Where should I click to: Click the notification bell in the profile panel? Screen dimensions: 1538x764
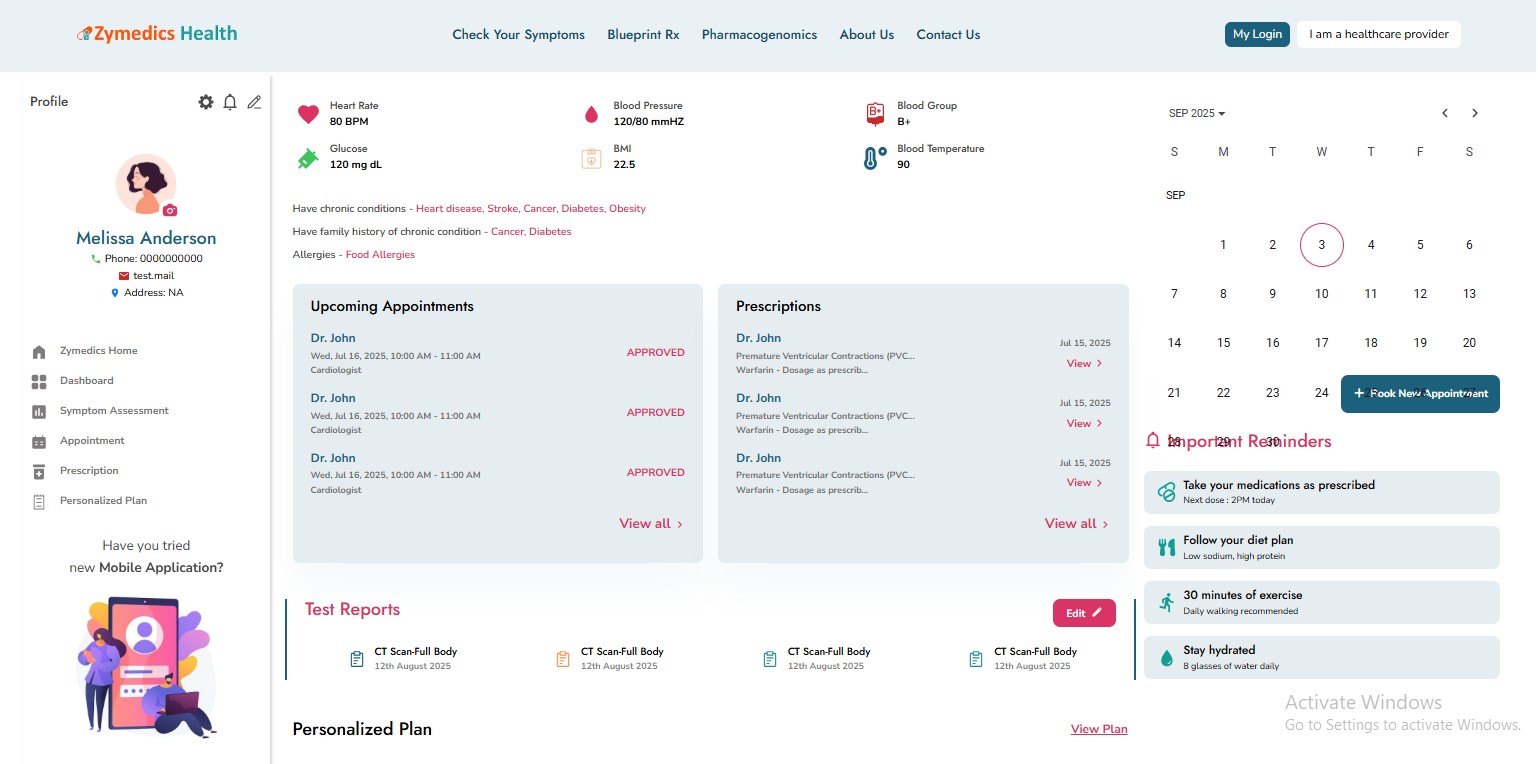point(230,101)
